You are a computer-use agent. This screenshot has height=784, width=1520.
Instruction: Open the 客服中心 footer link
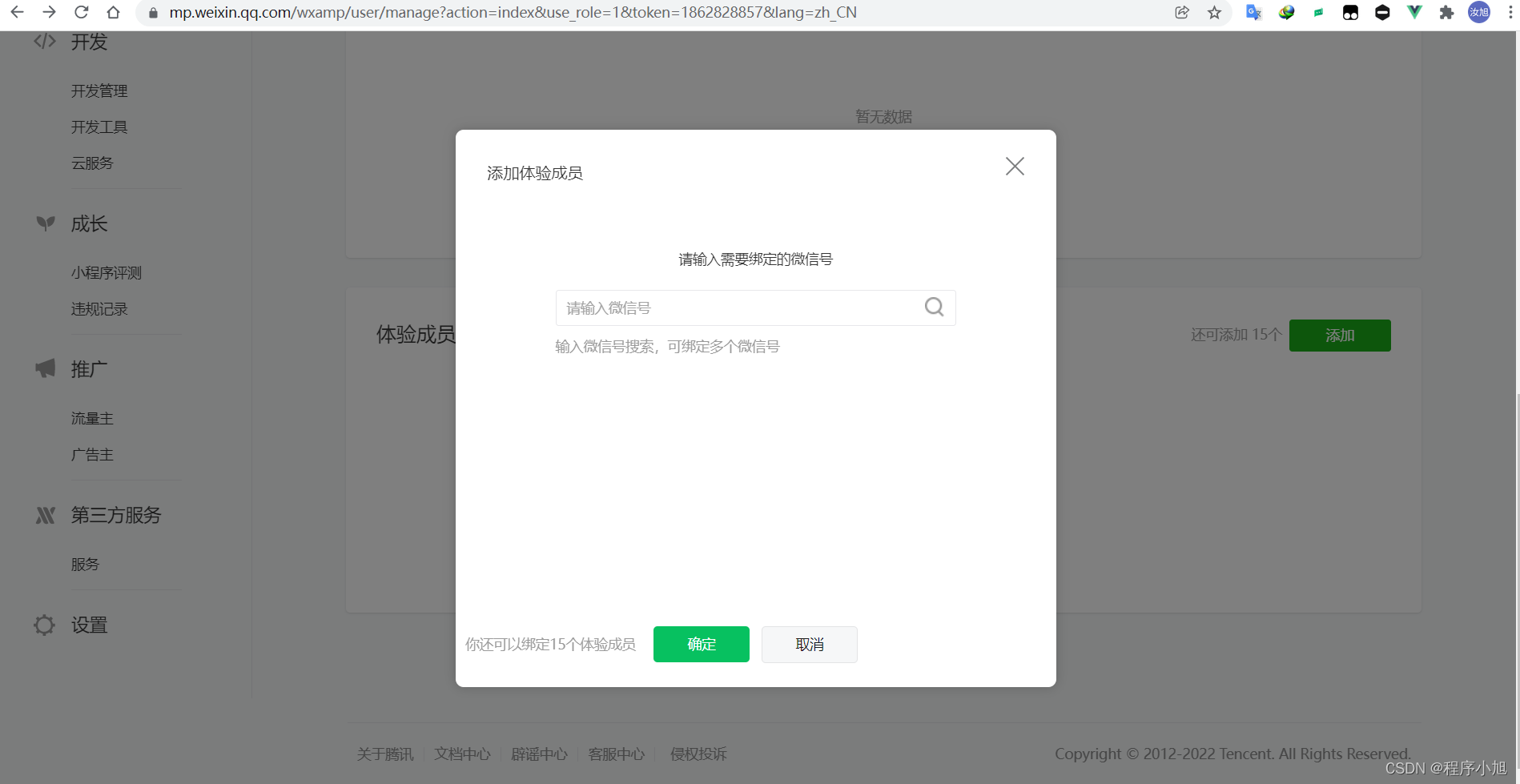616,754
